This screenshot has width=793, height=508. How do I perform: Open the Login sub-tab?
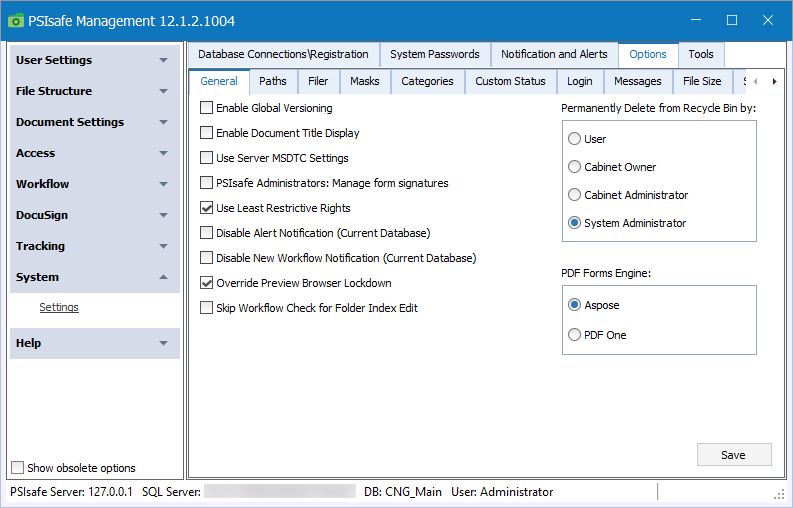click(580, 81)
